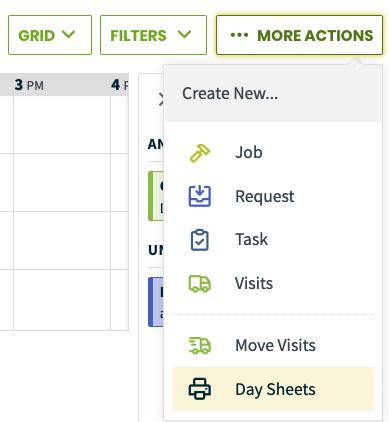Screen dimensions: 389x422
Task: Click the chevron arrow beside FILTERS
Action: tap(184, 34)
